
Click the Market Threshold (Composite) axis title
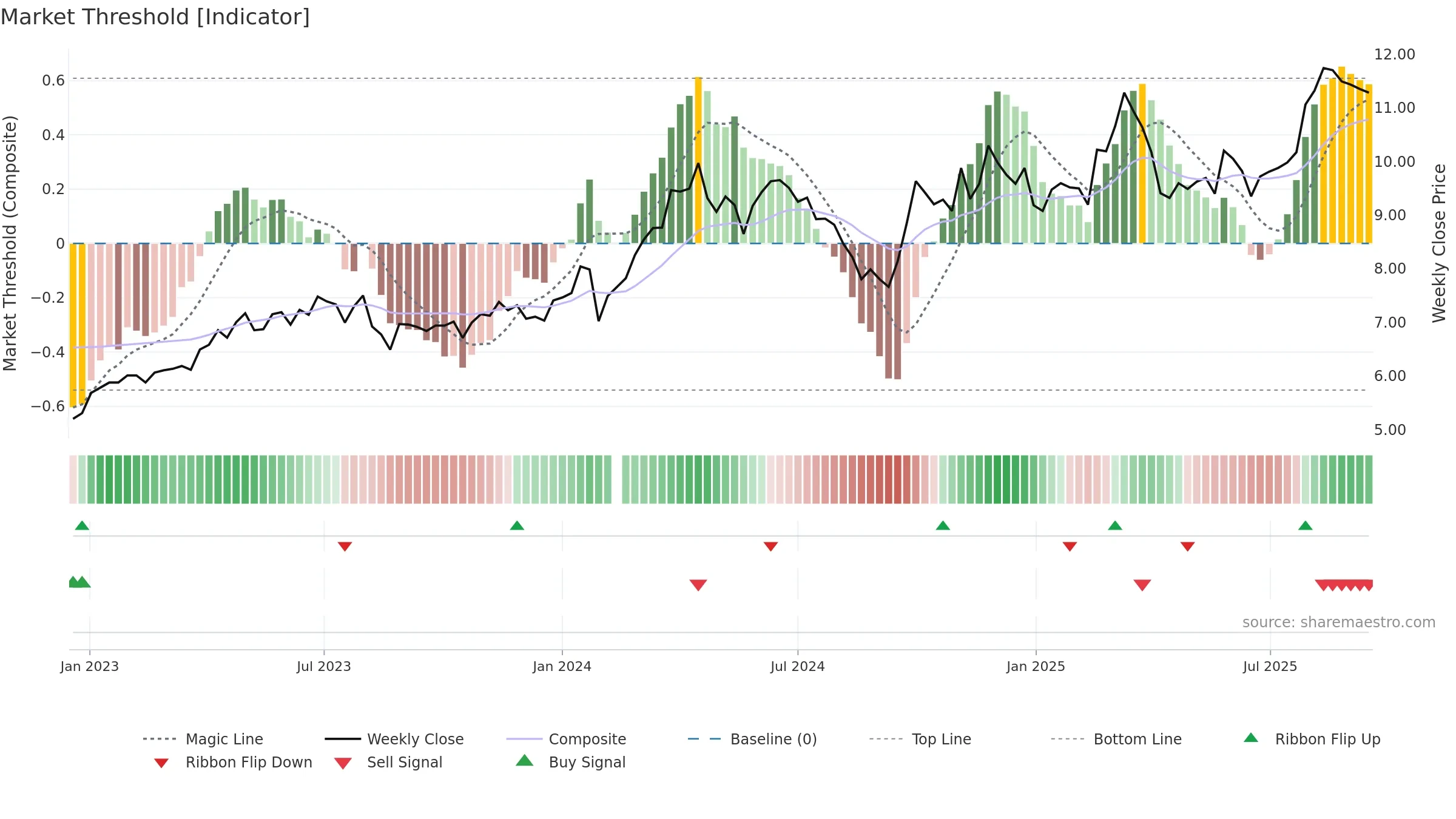click(x=10, y=243)
